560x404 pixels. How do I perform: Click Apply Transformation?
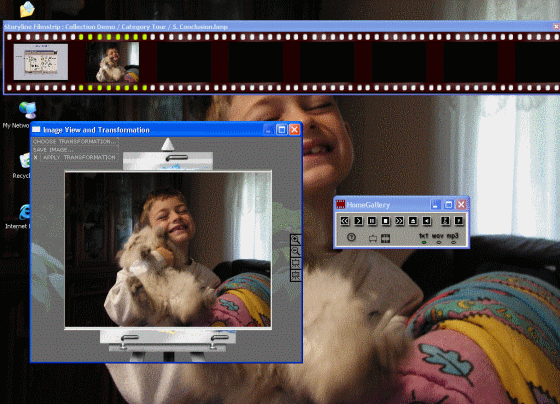79,158
